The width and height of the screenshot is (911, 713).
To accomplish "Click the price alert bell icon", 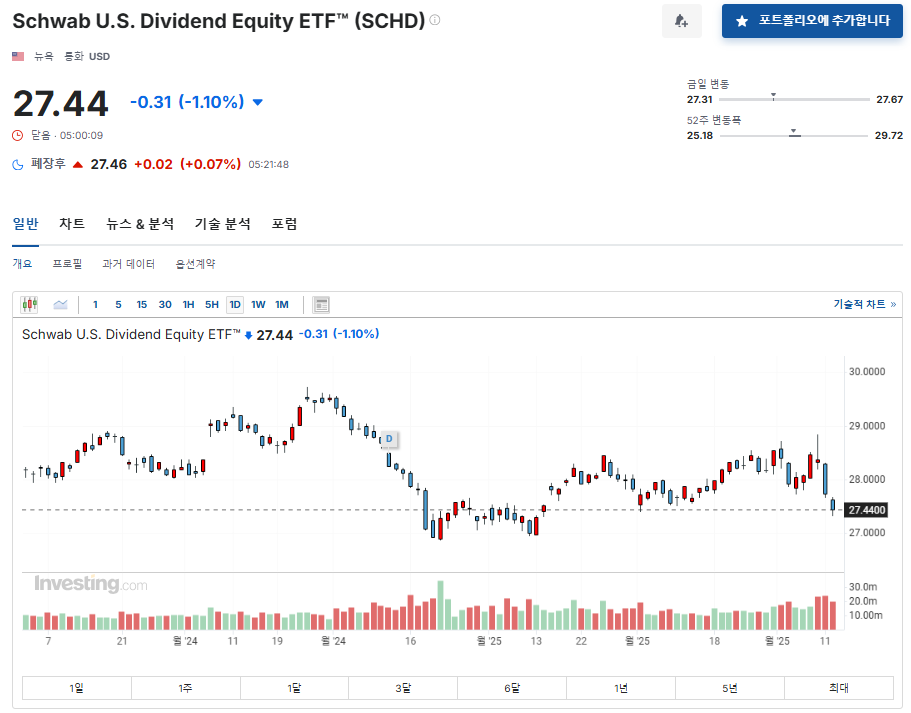I will [682, 21].
